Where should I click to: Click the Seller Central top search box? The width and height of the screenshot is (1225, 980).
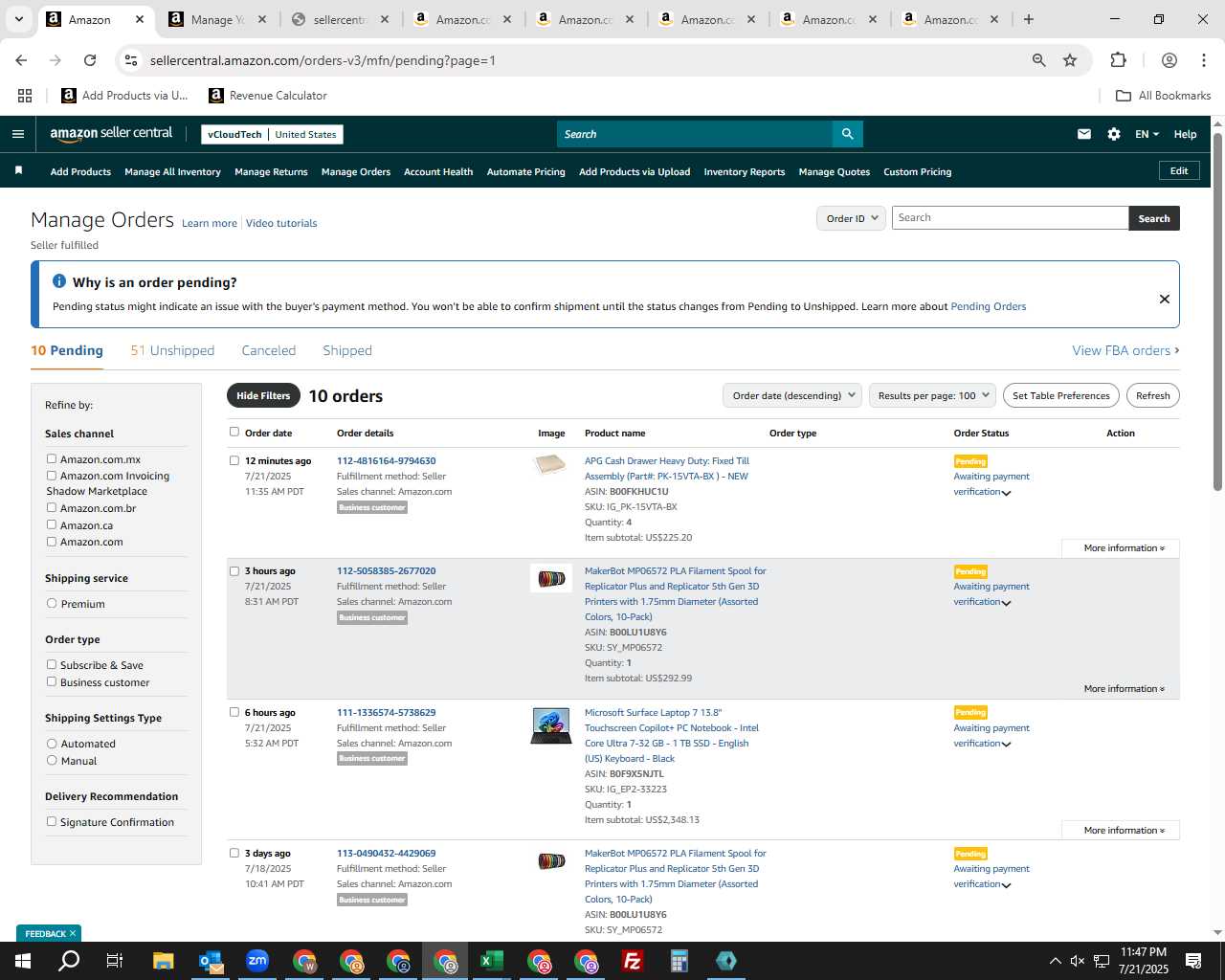point(695,134)
